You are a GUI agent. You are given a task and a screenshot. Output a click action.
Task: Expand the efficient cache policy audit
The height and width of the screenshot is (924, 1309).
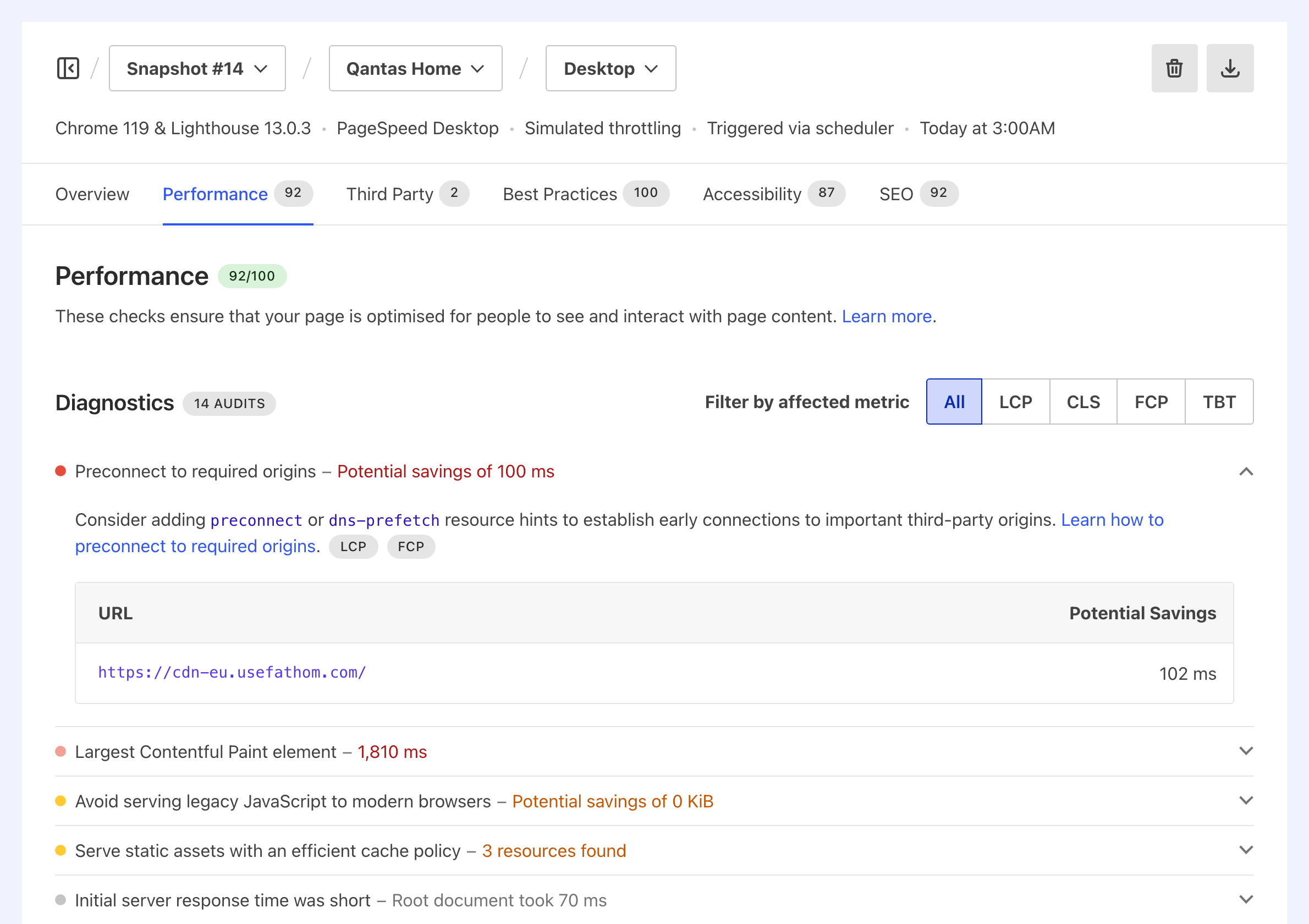pyautogui.click(x=1246, y=850)
